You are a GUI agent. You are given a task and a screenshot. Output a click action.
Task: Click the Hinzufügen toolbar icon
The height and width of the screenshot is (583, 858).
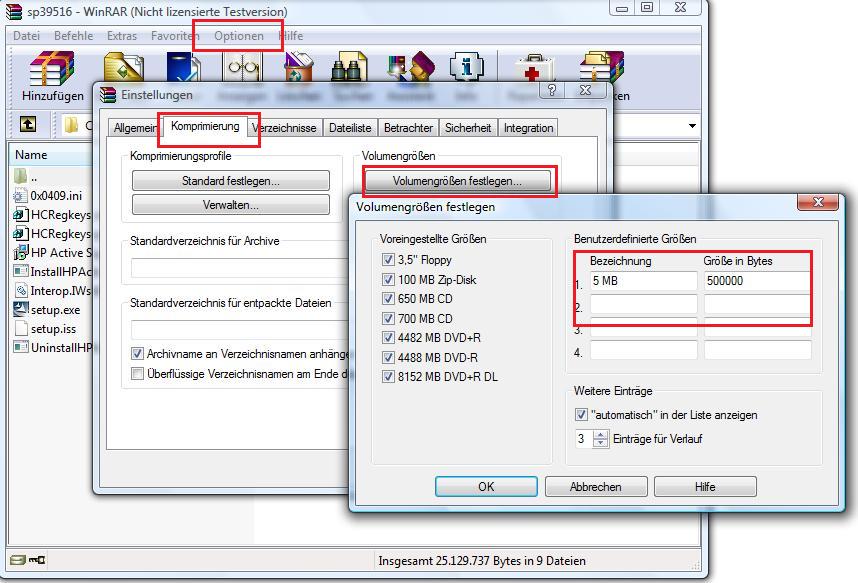click(x=52, y=68)
